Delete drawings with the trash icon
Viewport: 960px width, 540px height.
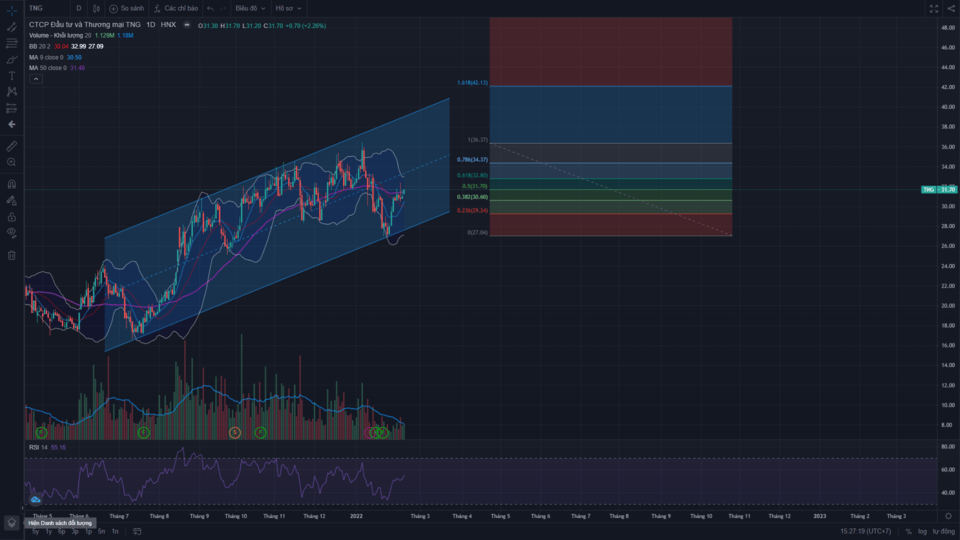click(11, 255)
